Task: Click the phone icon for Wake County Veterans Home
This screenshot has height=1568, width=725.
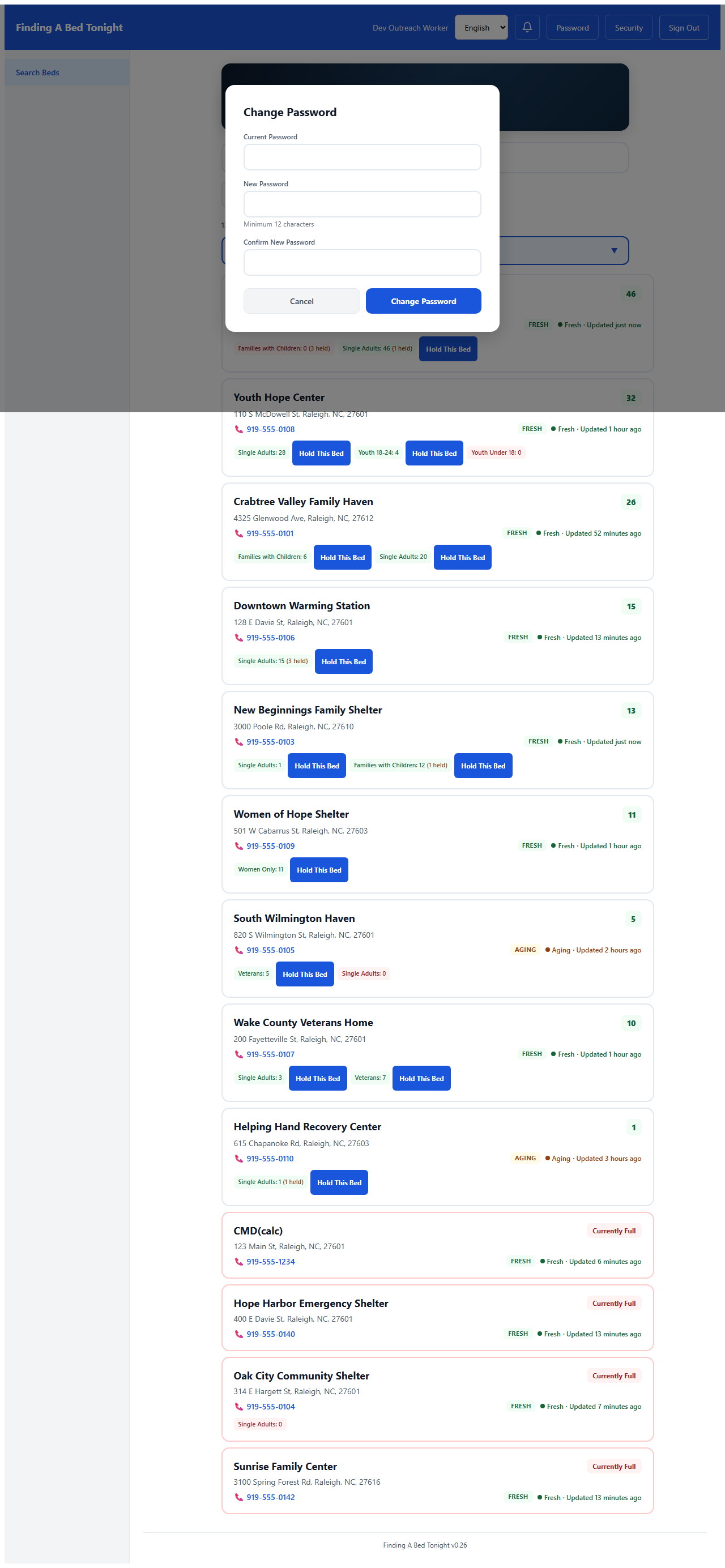Action: (238, 1054)
